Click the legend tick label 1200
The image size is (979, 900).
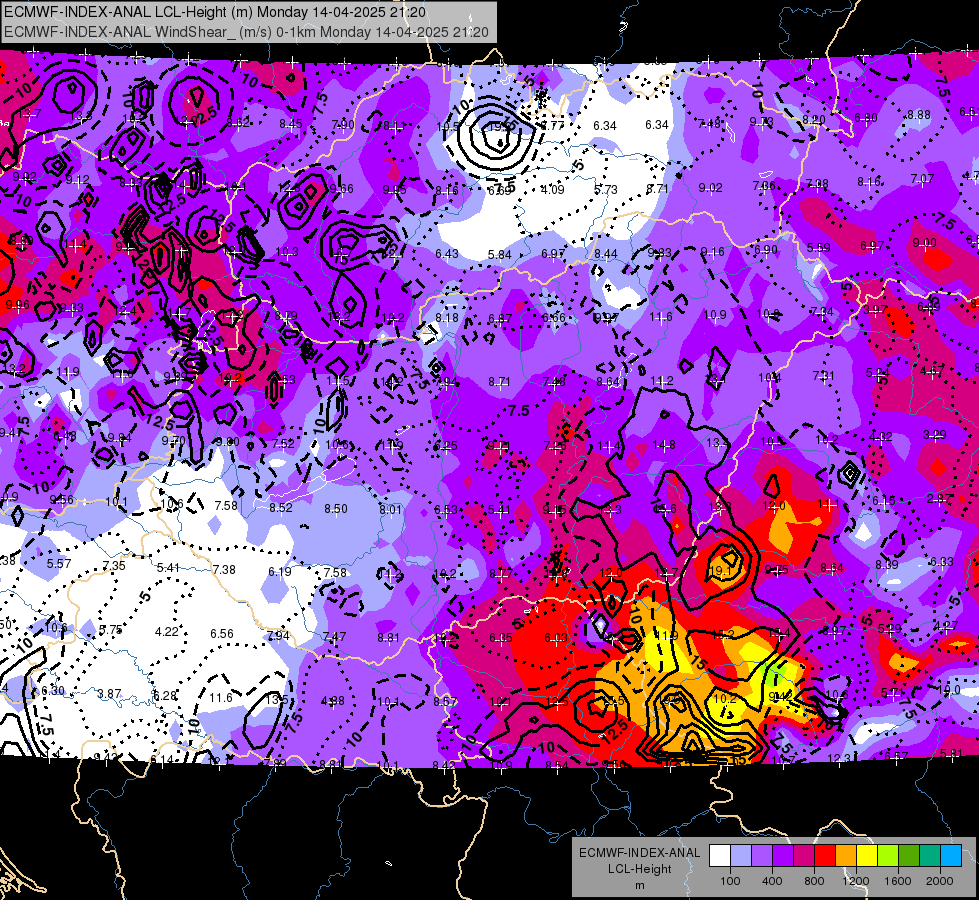(x=856, y=881)
